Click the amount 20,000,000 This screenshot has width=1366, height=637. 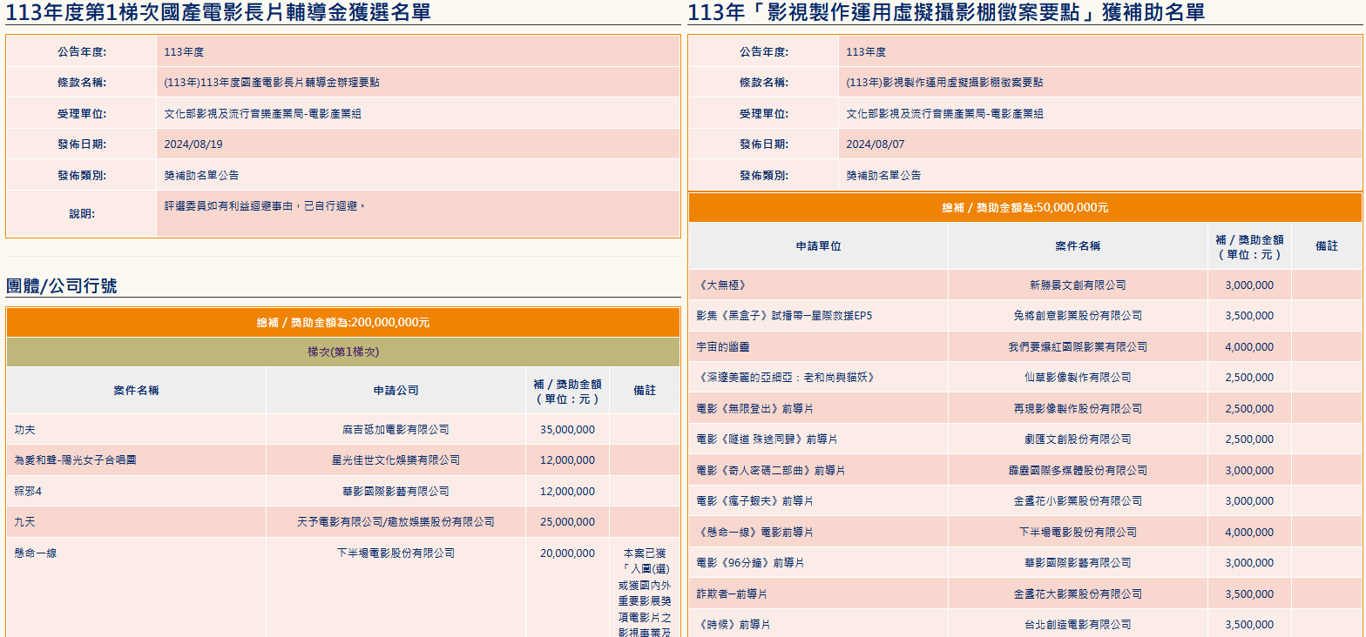(x=567, y=553)
